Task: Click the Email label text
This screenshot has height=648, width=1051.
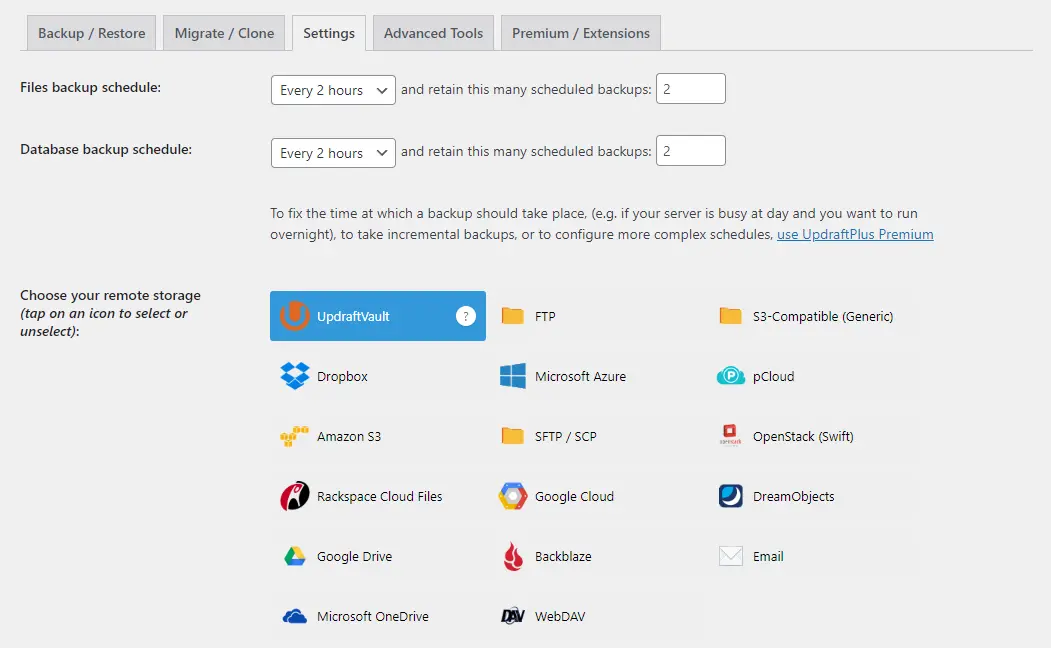Action: coord(767,556)
